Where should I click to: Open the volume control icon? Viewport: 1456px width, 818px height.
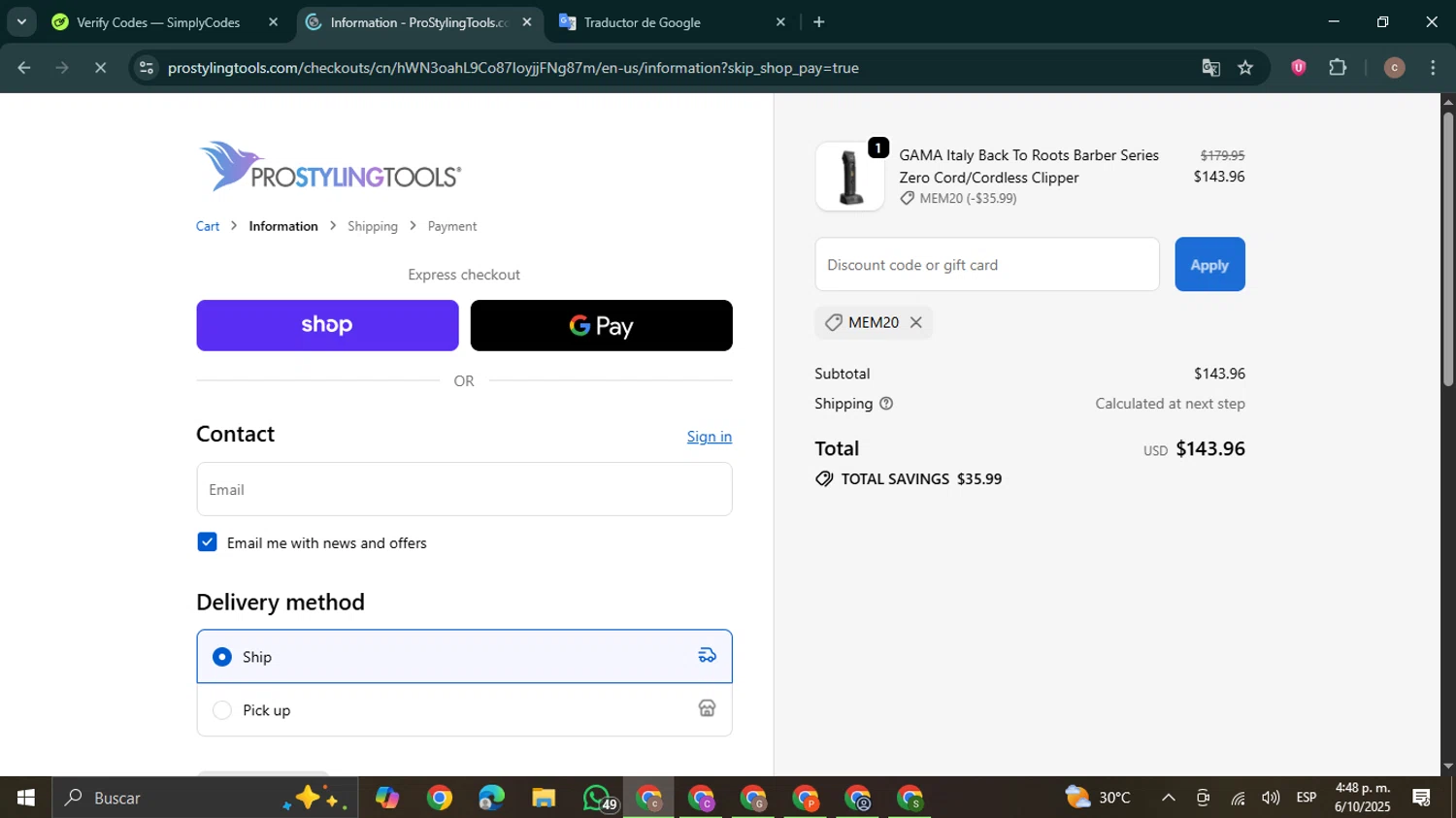tap(1271, 798)
